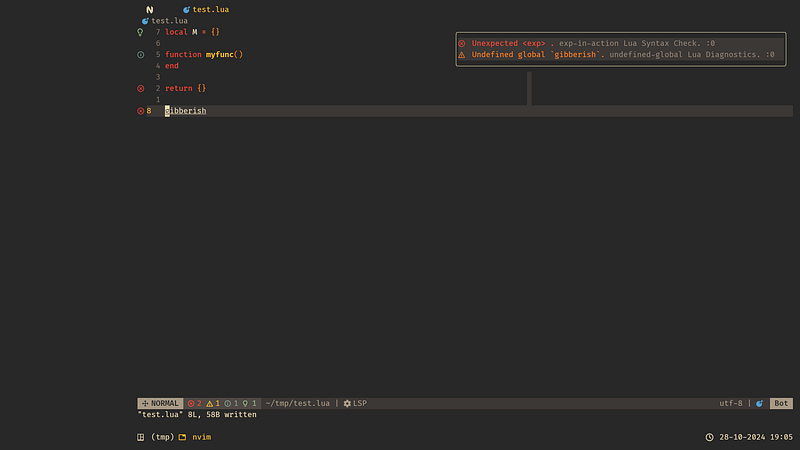Click the 'end' keyword line
The width and height of the screenshot is (800, 450).
172,66
